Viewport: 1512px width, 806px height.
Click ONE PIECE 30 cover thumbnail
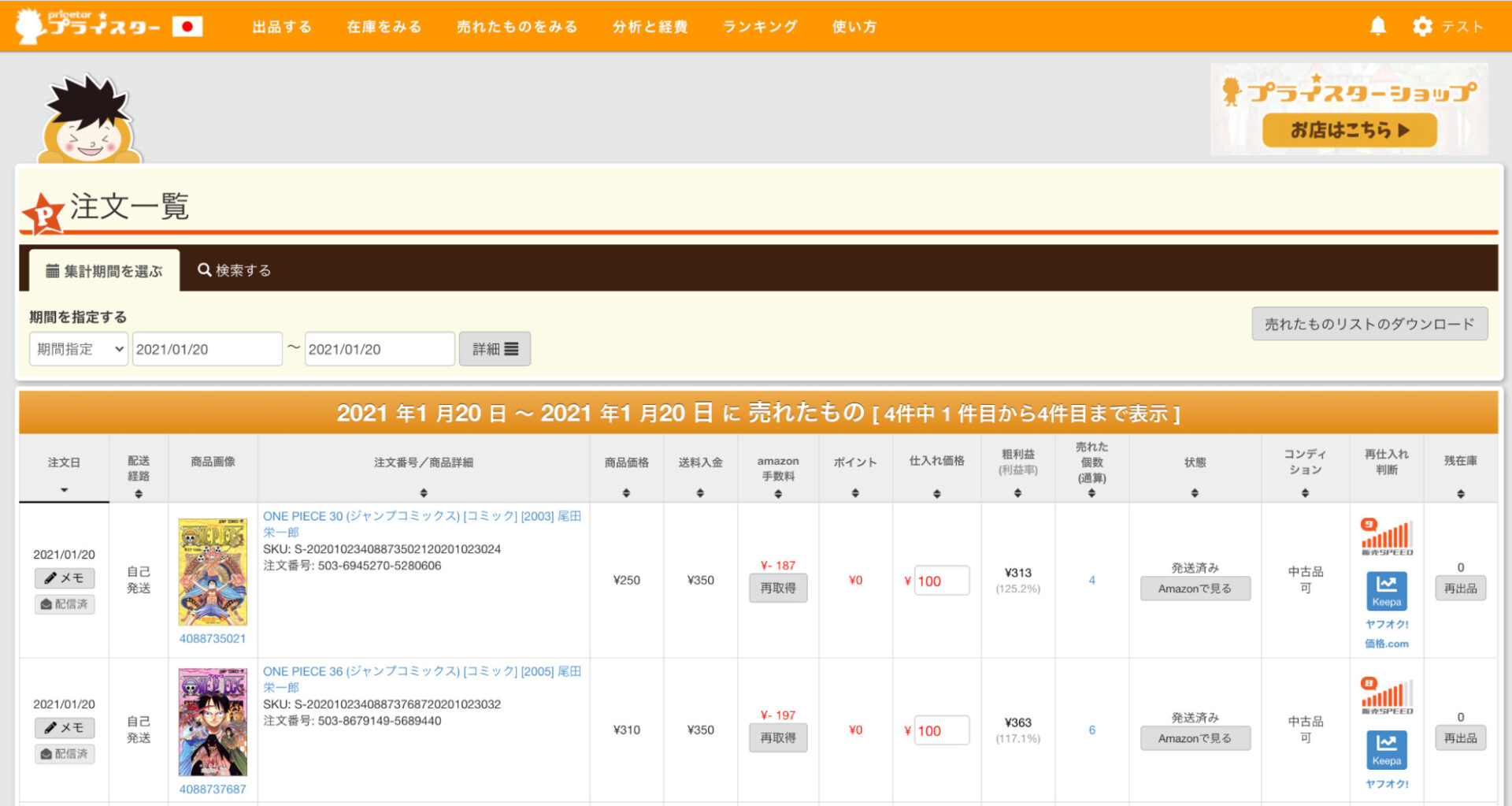pos(213,572)
